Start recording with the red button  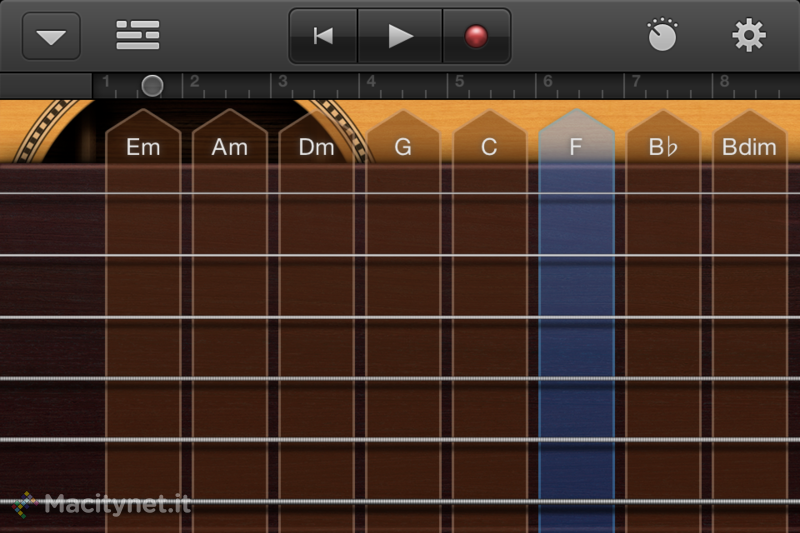476,36
